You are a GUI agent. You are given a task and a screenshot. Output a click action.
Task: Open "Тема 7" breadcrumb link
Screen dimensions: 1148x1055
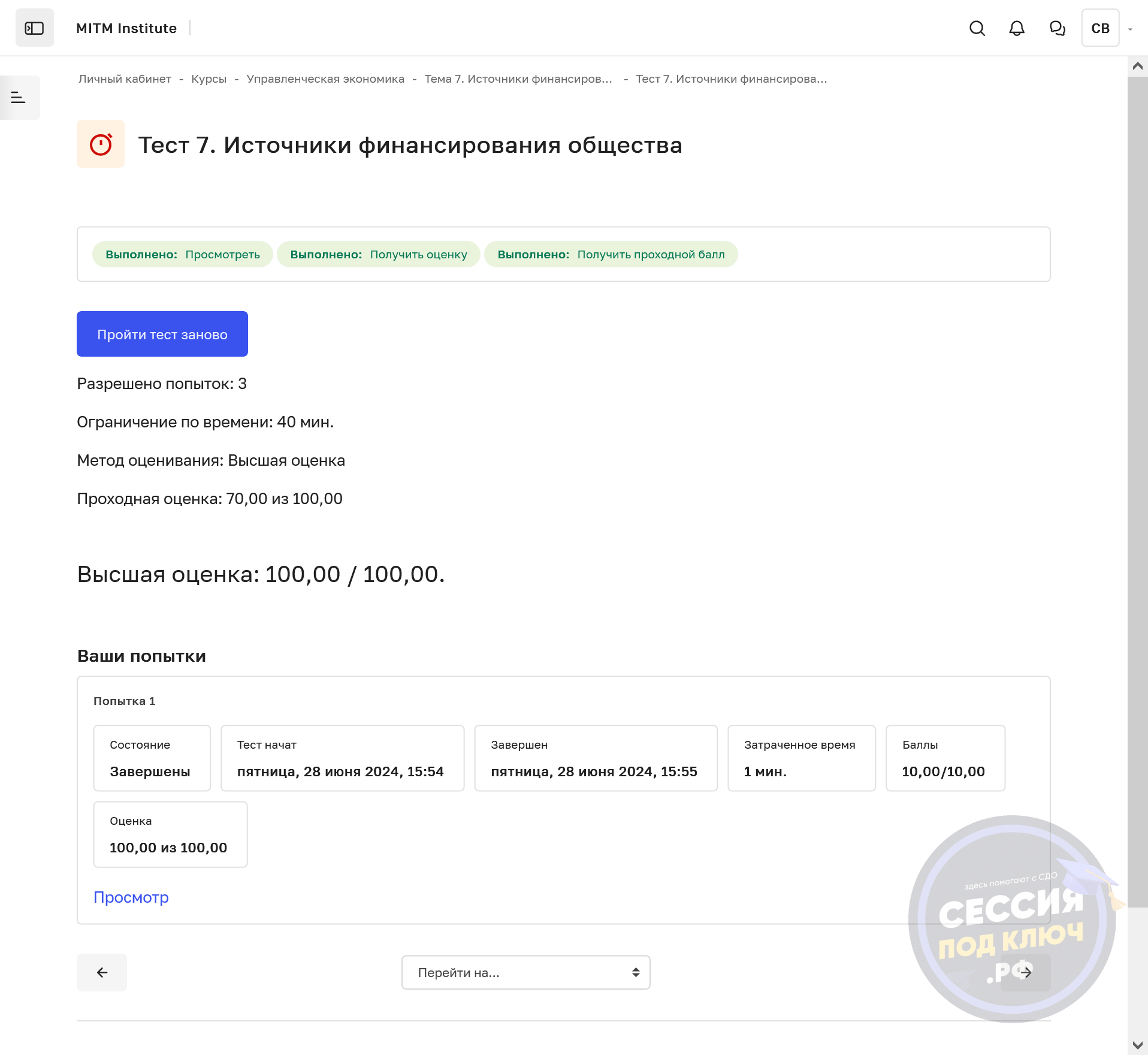click(518, 79)
